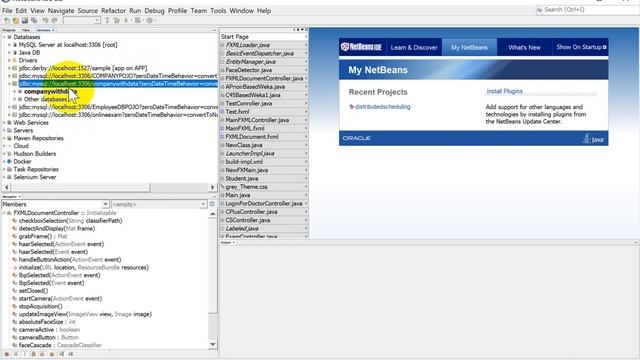Click the show opened documents list arrow

[x=302, y=30]
